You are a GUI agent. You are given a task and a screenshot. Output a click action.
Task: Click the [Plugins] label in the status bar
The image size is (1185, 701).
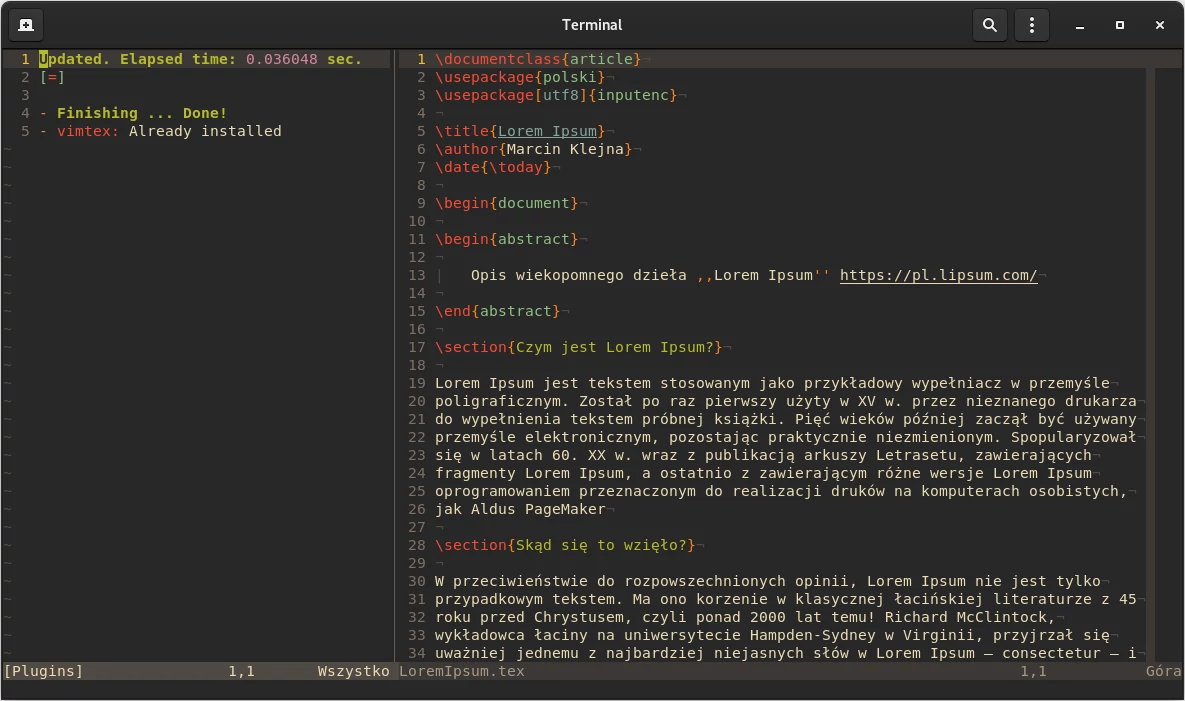43,671
